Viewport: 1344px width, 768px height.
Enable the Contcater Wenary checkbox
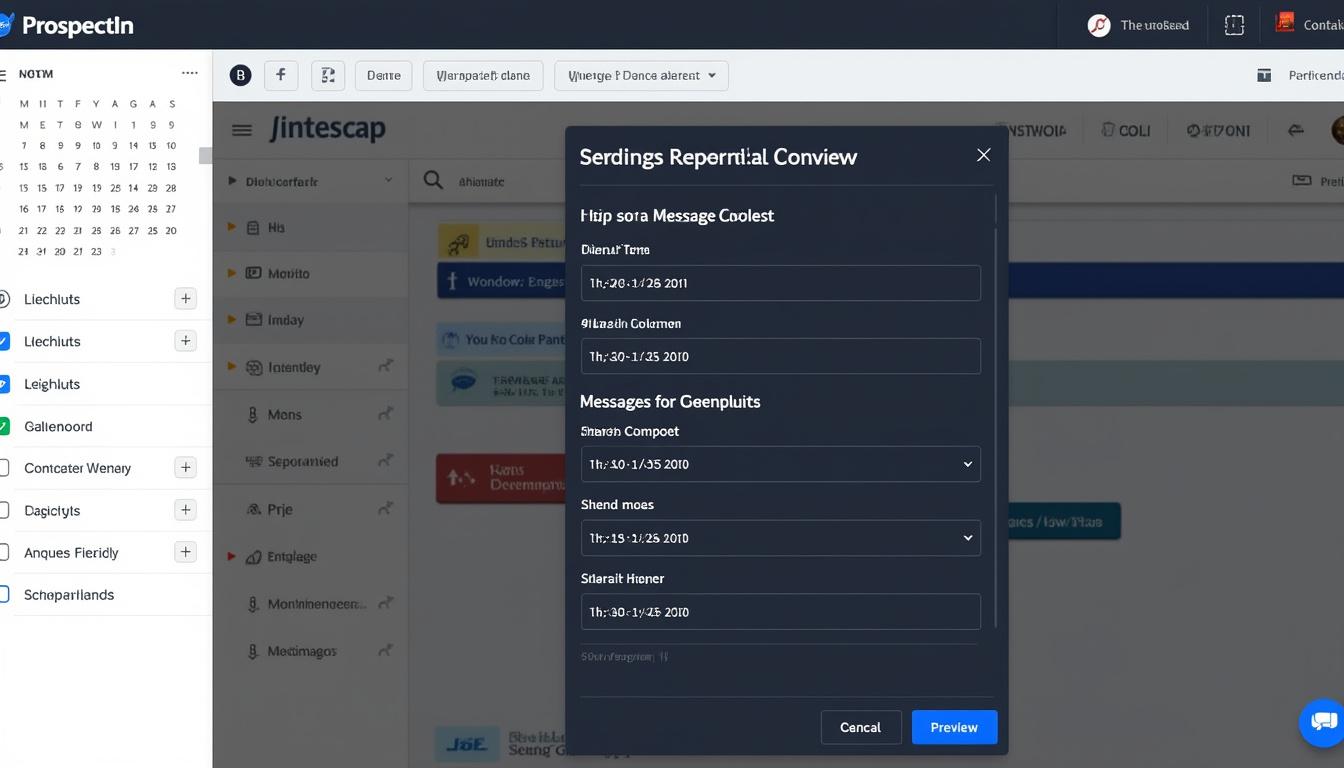4,468
